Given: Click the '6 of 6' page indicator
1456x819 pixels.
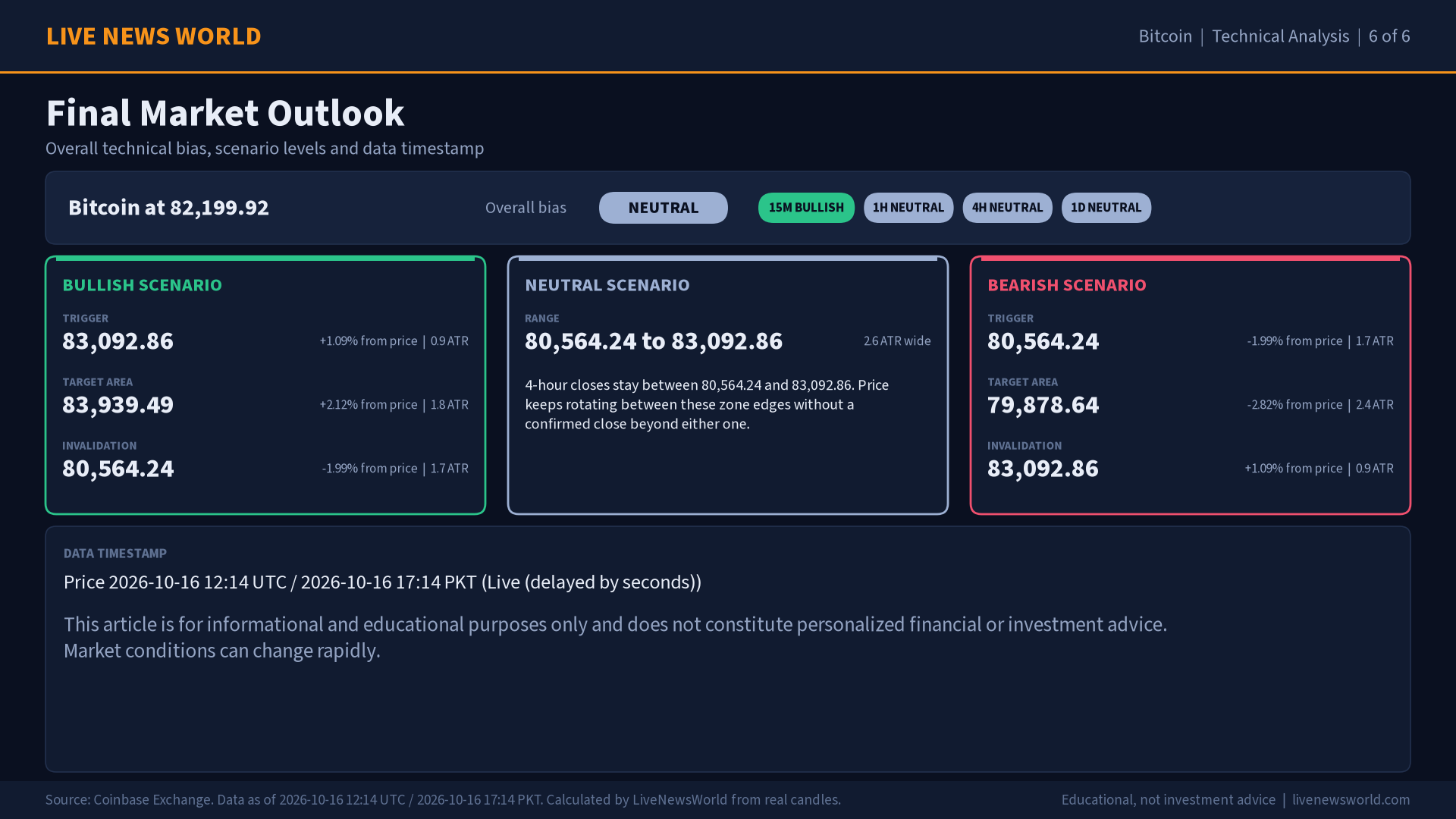Looking at the screenshot, I should [x=1389, y=36].
